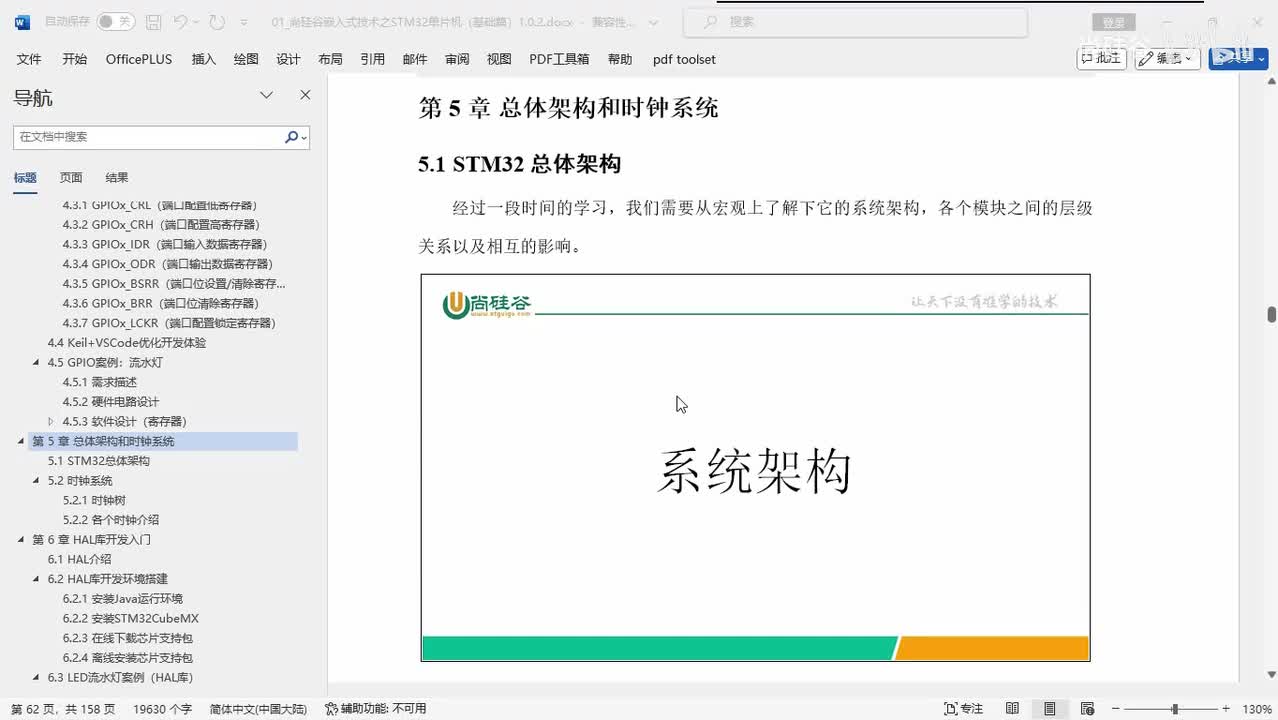Viewport: 1278px width, 720px height.
Task: Click the 在文档中搜索 search field
Action: (148, 137)
